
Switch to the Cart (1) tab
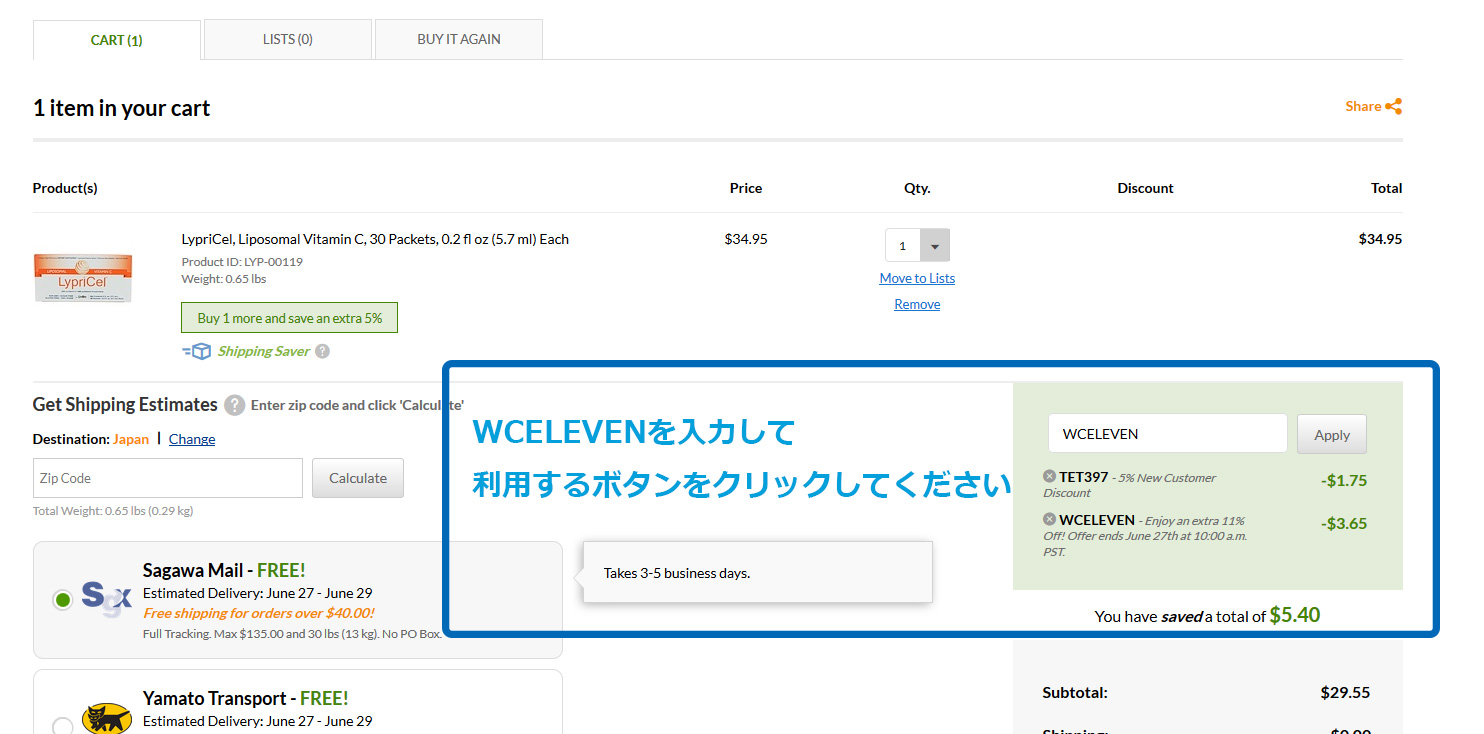[x=117, y=40]
